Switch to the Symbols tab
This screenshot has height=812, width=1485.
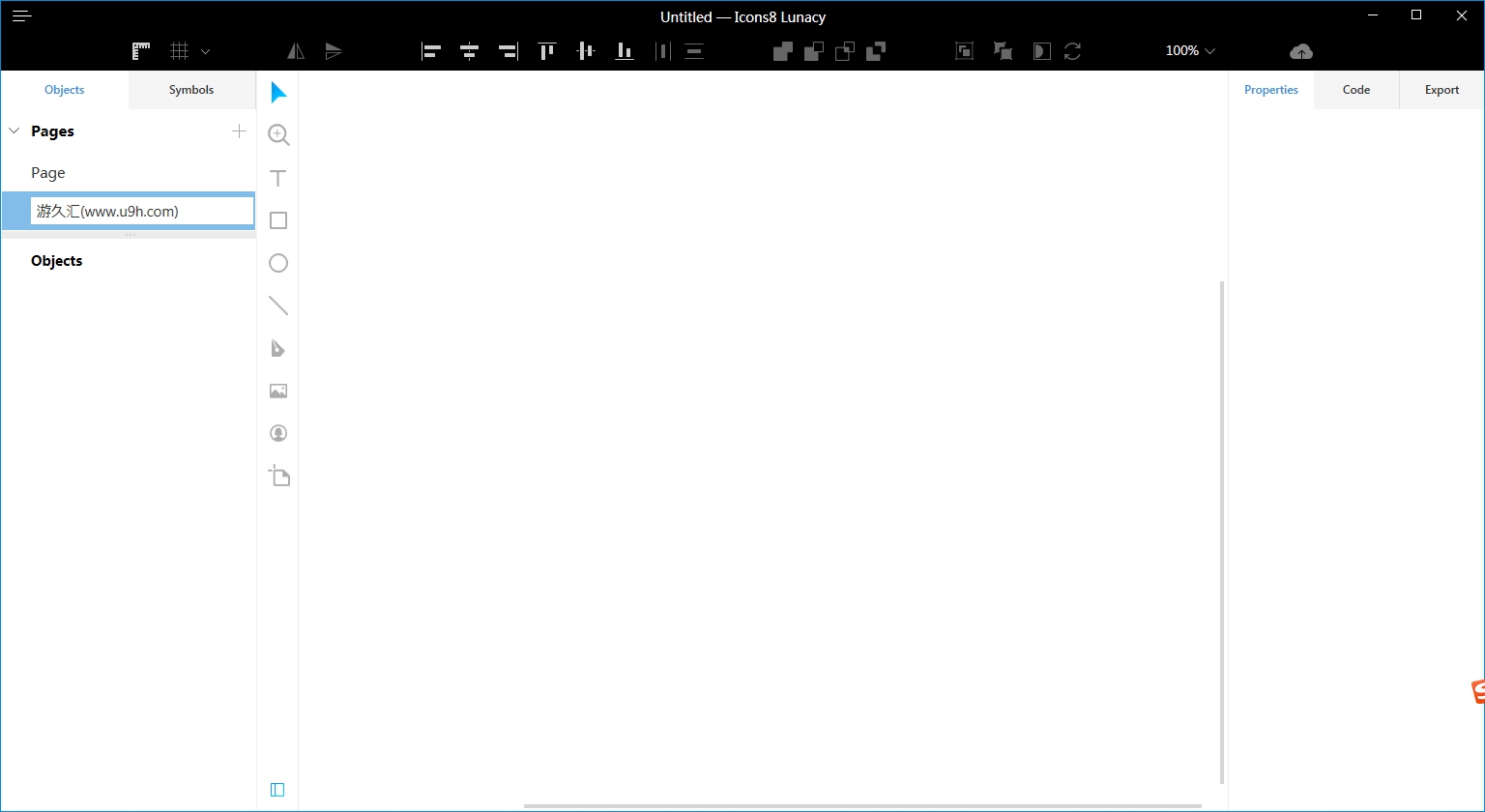coord(191,90)
